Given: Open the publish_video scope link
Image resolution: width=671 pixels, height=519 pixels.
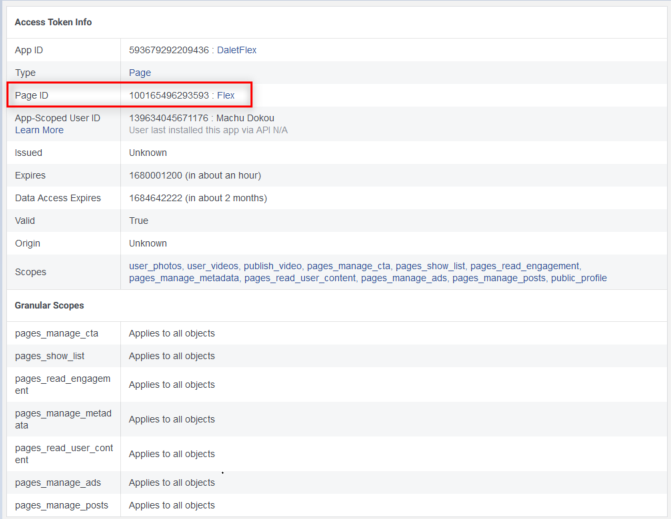Looking at the screenshot, I should tap(273, 266).
